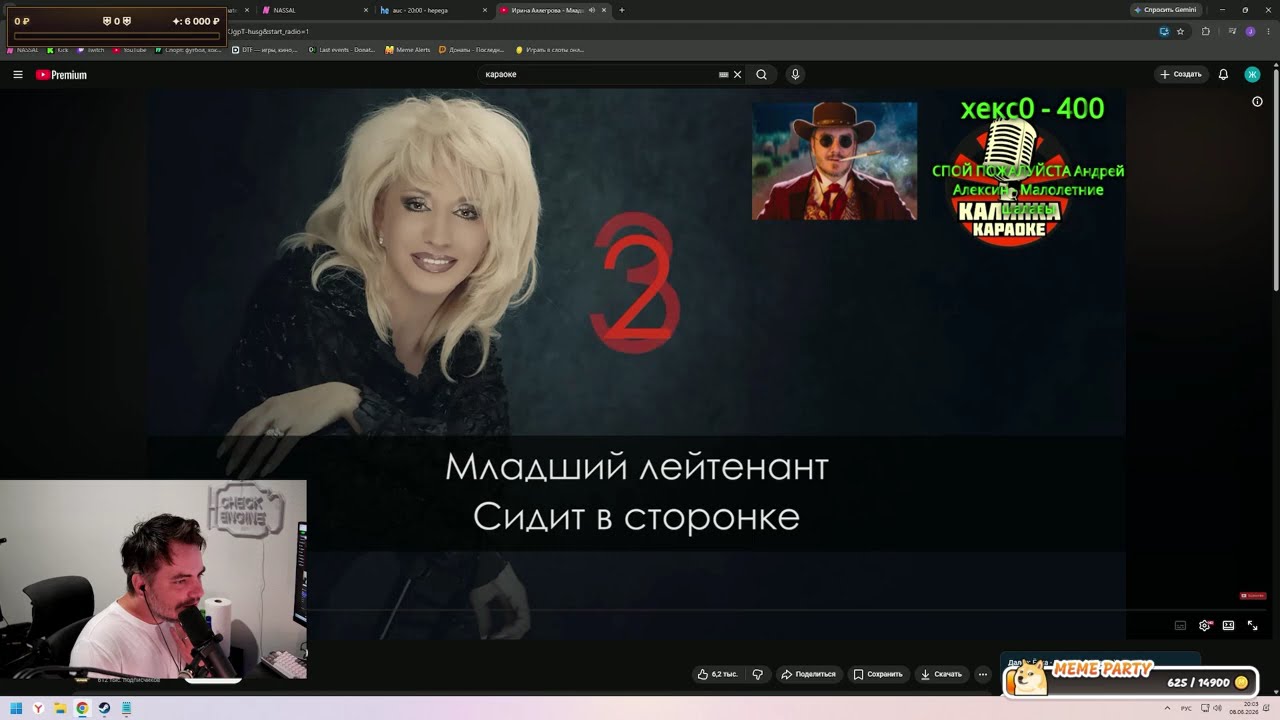Viewport: 1280px width, 720px height.
Task: Go to the YouTube Premium home logo
Action: tap(61, 75)
